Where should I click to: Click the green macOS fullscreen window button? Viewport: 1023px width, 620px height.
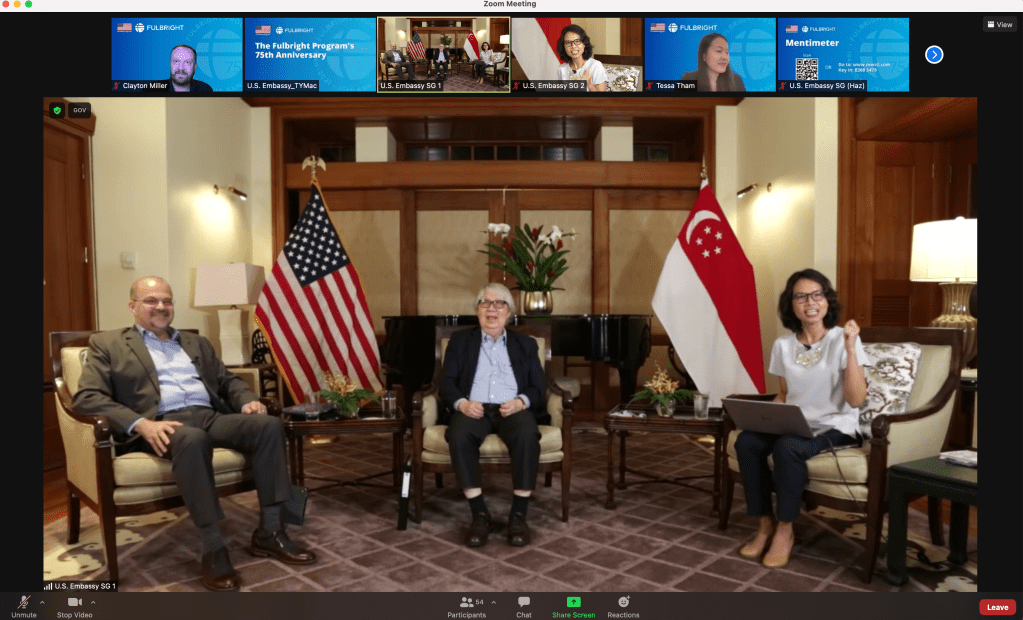click(29, 4)
